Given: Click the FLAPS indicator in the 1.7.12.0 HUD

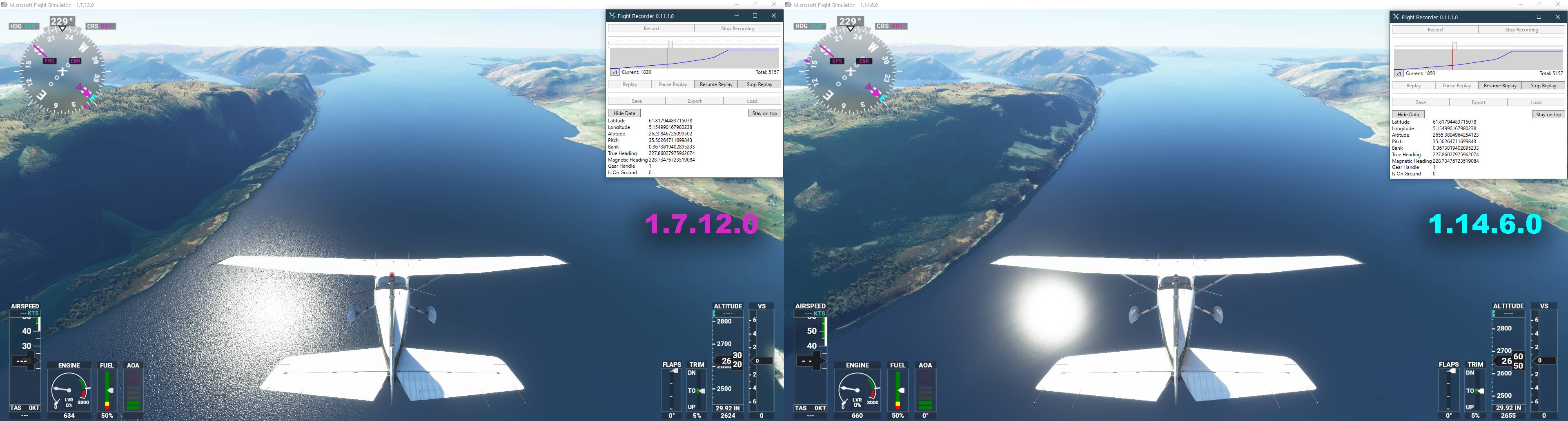Looking at the screenshot, I should point(671,390).
